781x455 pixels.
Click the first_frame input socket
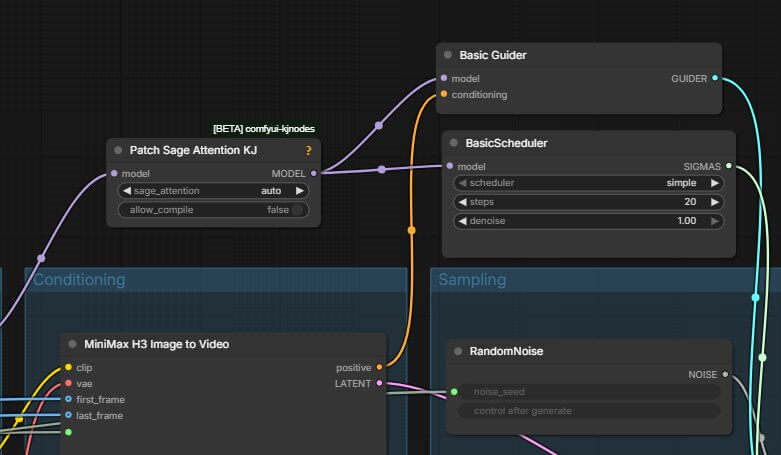pyautogui.click(x=68, y=399)
